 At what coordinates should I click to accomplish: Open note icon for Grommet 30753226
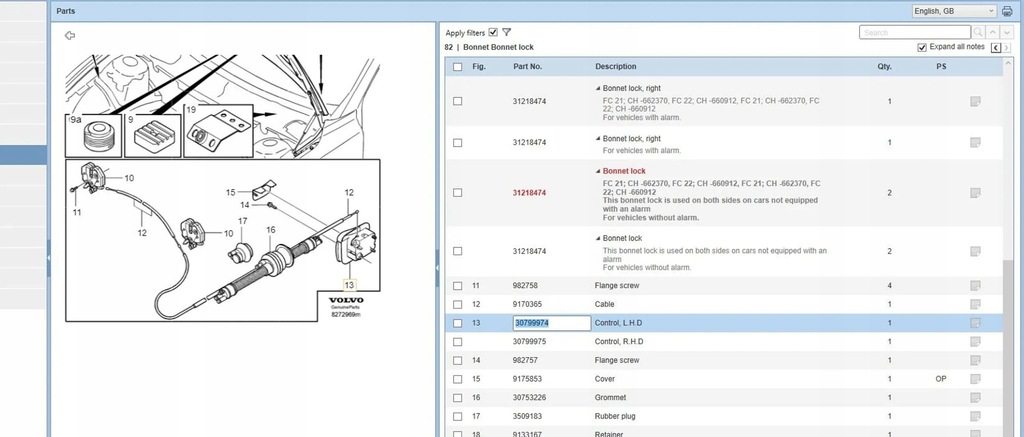[975, 398]
